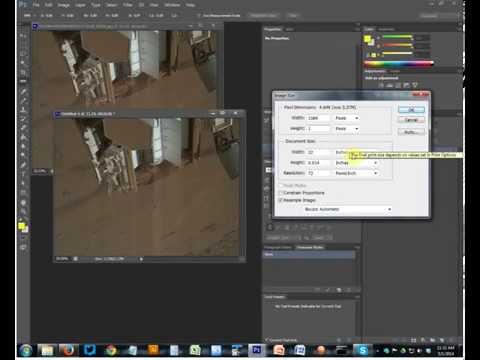Select the Path Selection tool
Screen dimensions: 480x360
[23, 183]
